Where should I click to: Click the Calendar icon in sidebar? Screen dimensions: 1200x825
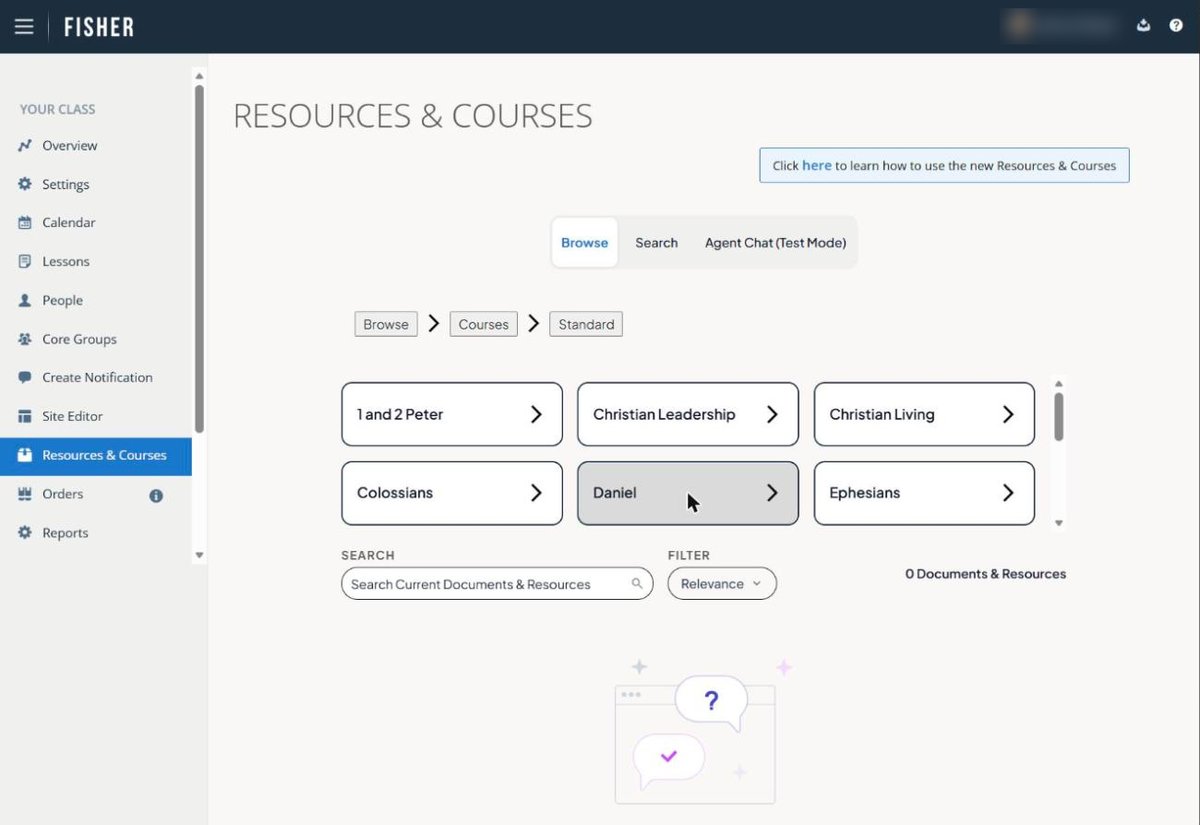coord(25,223)
